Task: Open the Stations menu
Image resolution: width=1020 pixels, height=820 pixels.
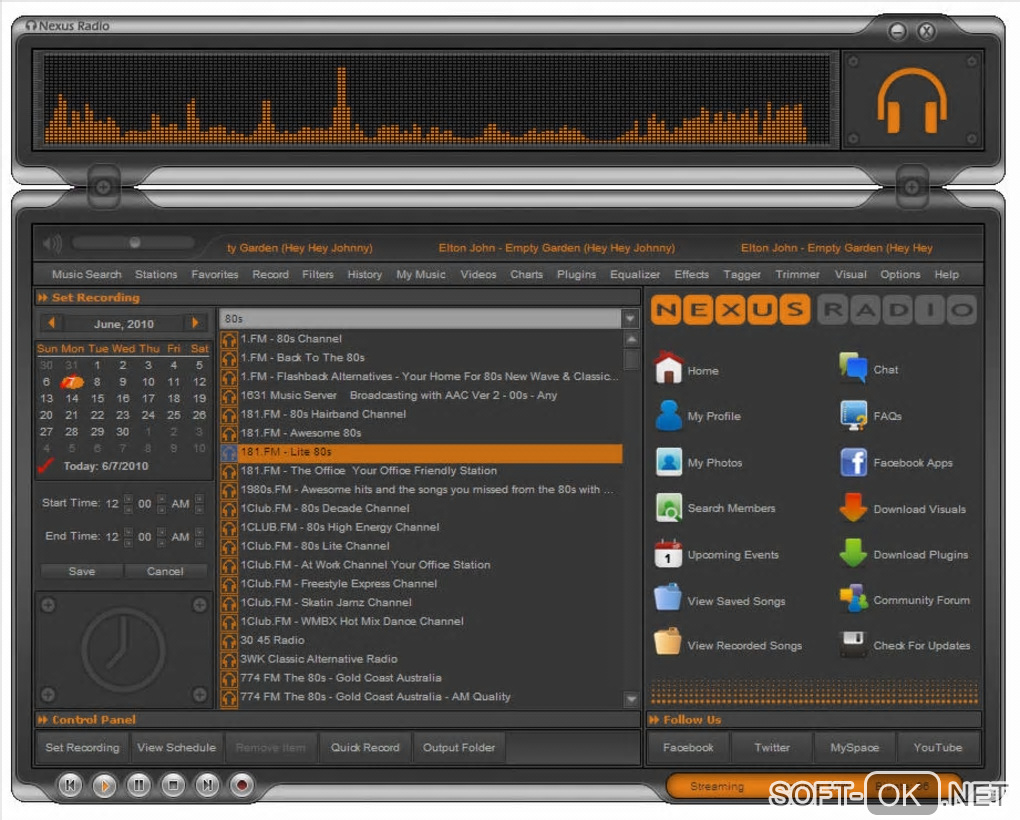Action: click(156, 274)
